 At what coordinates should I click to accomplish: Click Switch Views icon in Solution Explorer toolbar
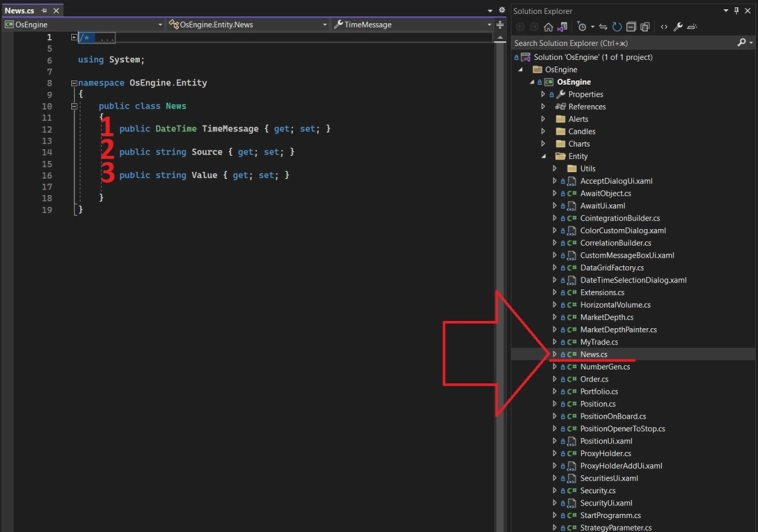(x=562, y=27)
